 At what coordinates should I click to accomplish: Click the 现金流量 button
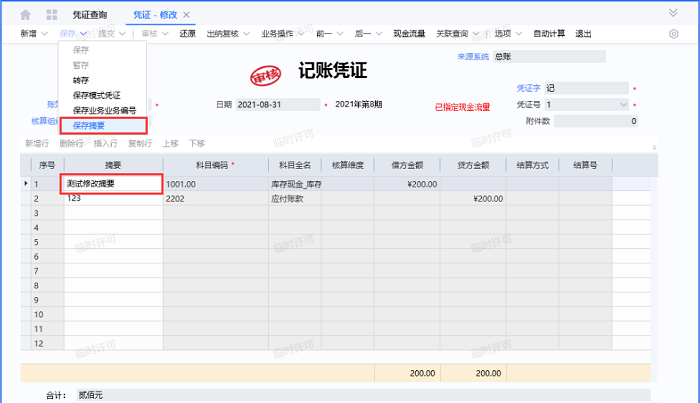[408, 34]
